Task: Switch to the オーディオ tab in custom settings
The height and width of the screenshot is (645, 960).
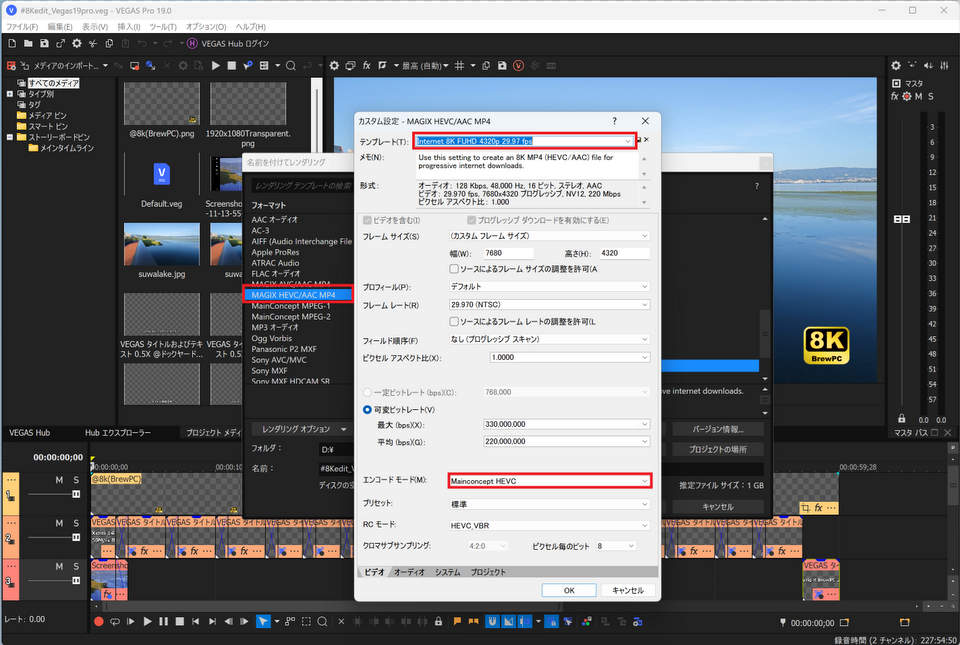Action: pyautogui.click(x=408, y=572)
